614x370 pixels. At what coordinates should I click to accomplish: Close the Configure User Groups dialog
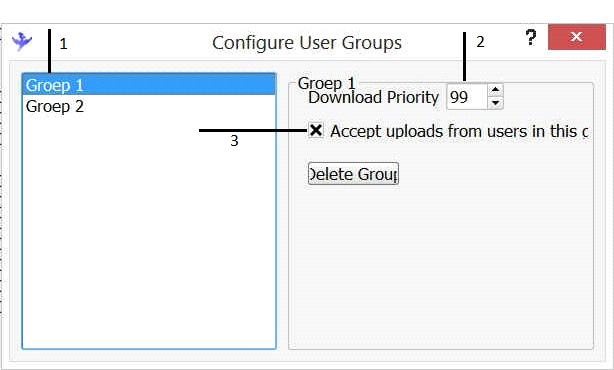pos(576,37)
